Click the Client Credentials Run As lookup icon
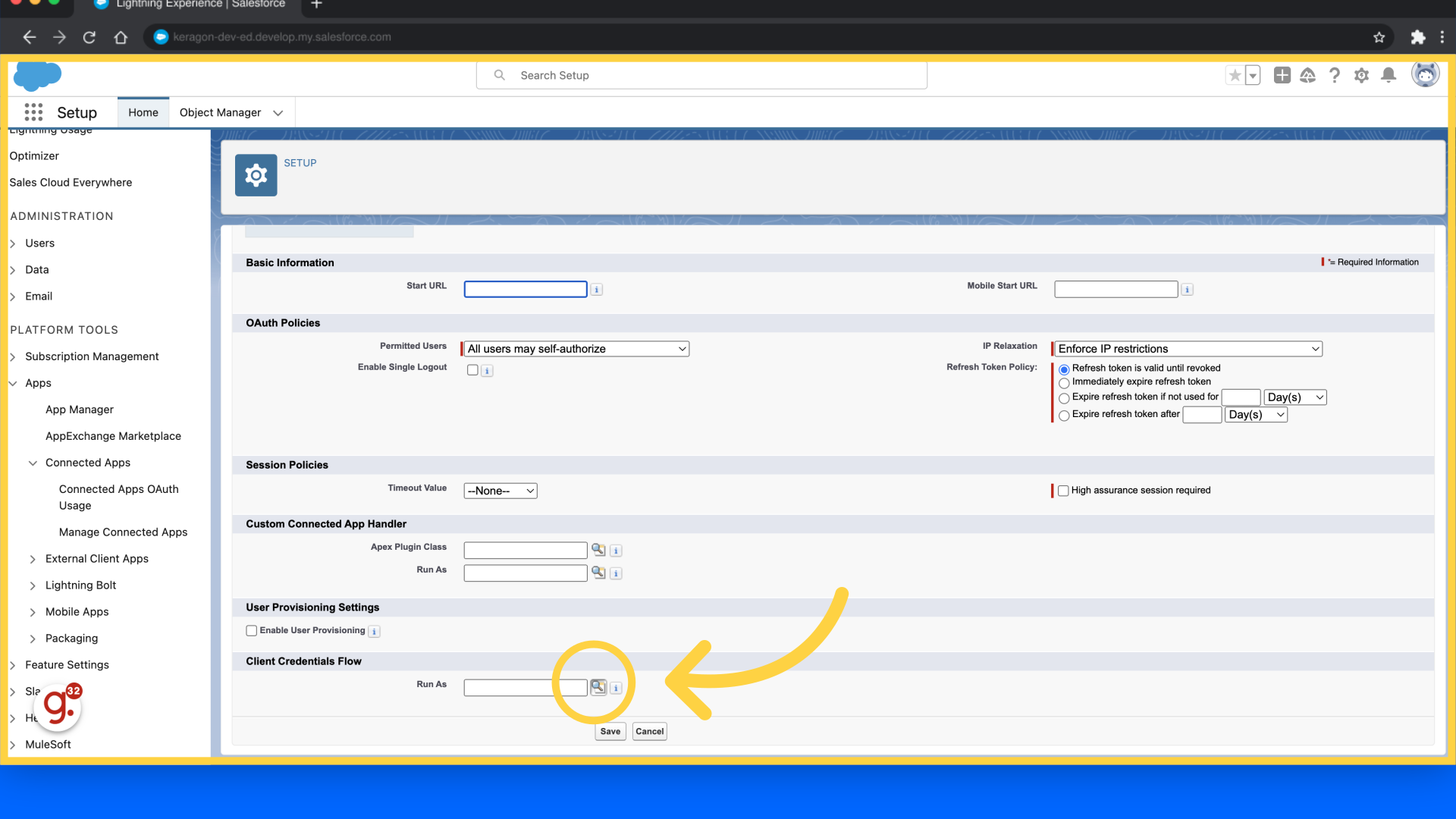The image size is (1456, 819). point(598,687)
